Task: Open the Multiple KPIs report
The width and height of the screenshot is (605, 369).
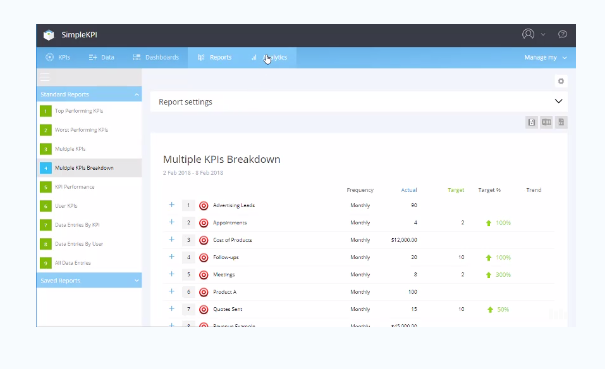Action: click(x=70, y=149)
